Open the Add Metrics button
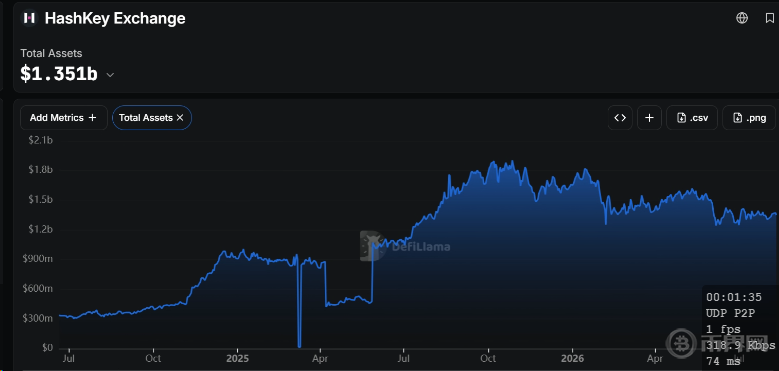Screen dimensions: 779x371 click(x=64, y=118)
